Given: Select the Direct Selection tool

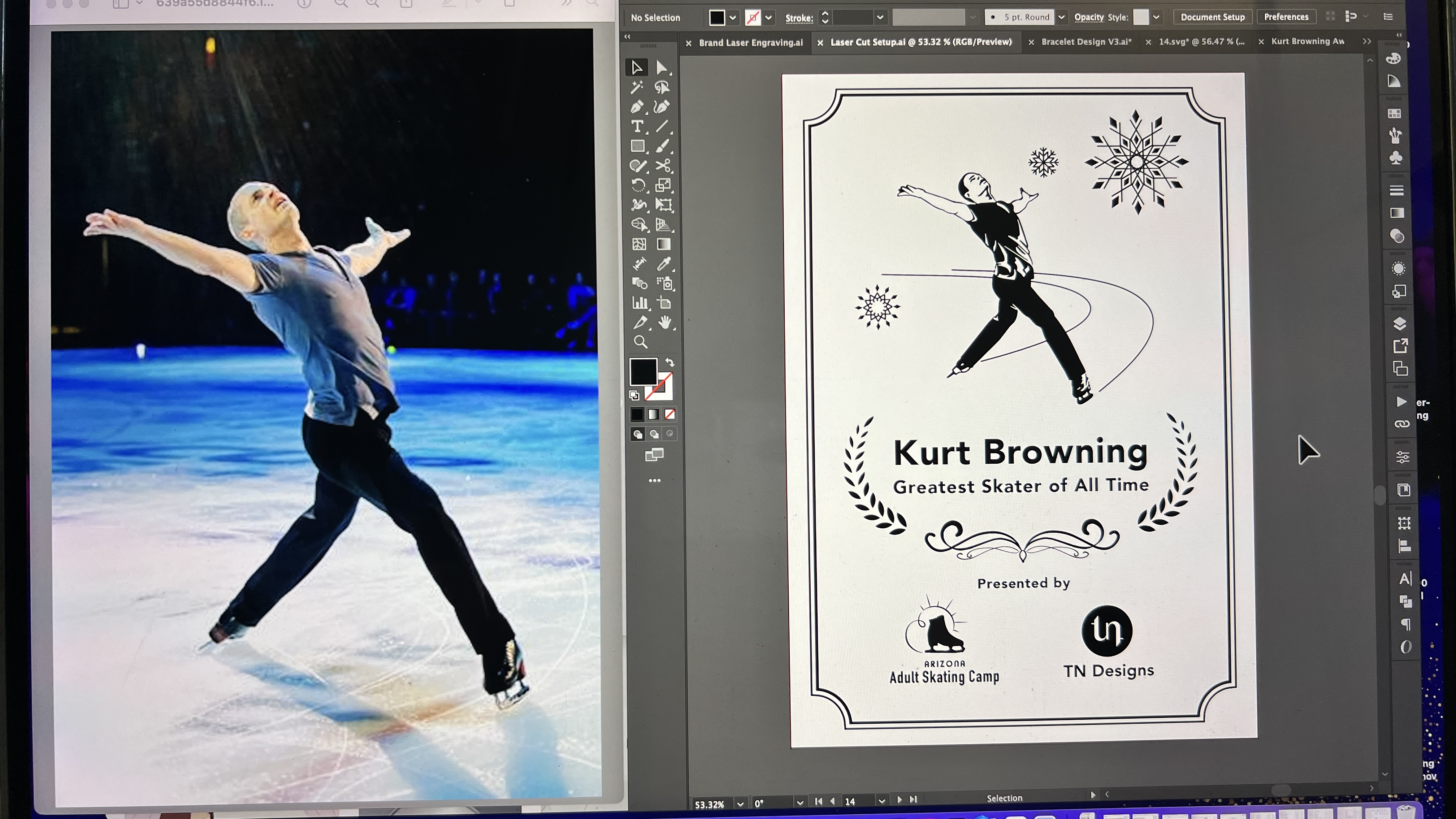Looking at the screenshot, I should tap(661, 68).
